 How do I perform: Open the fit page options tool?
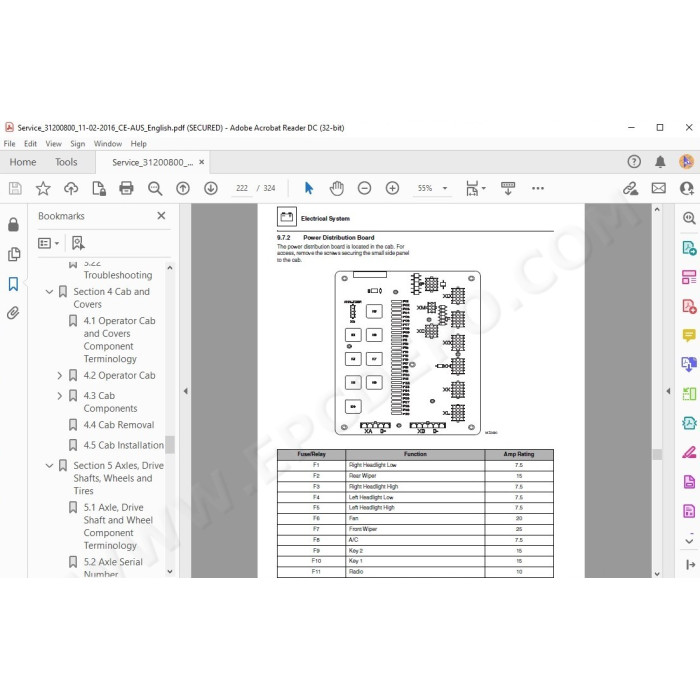(x=475, y=188)
